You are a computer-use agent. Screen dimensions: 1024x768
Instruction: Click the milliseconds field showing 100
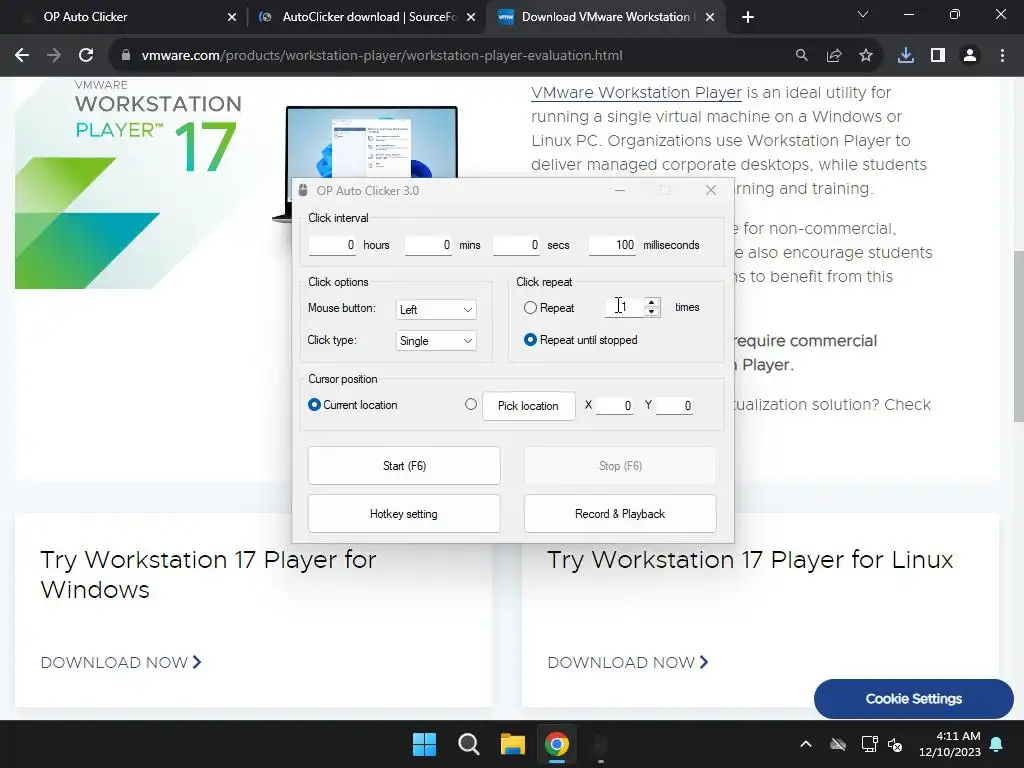point(612,245)
